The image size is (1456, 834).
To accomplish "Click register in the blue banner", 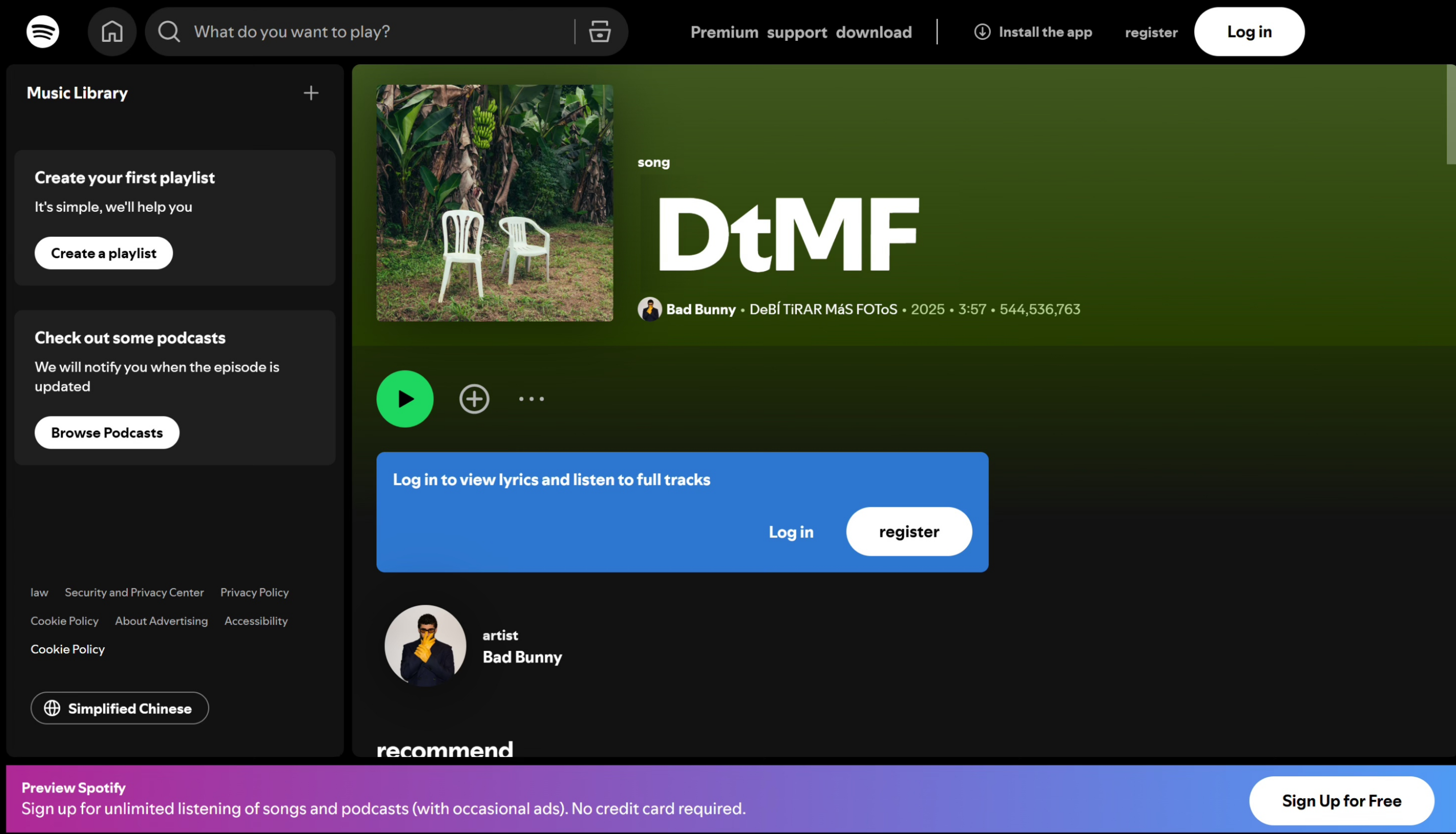I will pyautogui.click(x=908, y=531).
